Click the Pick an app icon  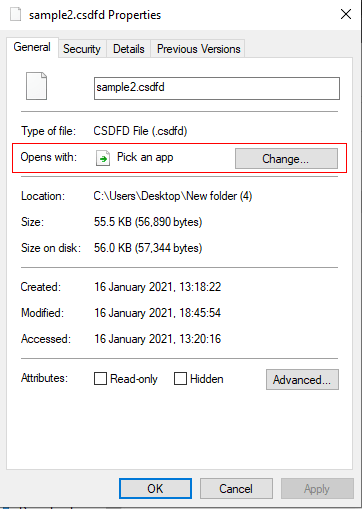(103, 158)
